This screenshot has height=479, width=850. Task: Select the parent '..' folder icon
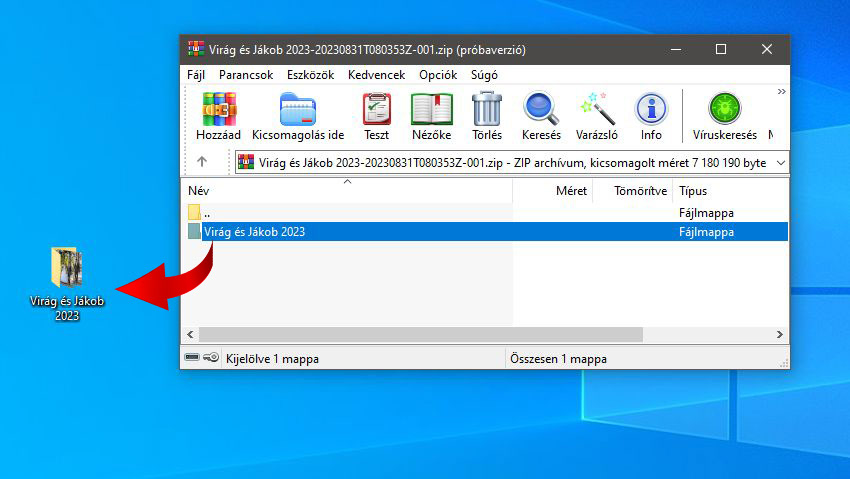tap(194, 212)
